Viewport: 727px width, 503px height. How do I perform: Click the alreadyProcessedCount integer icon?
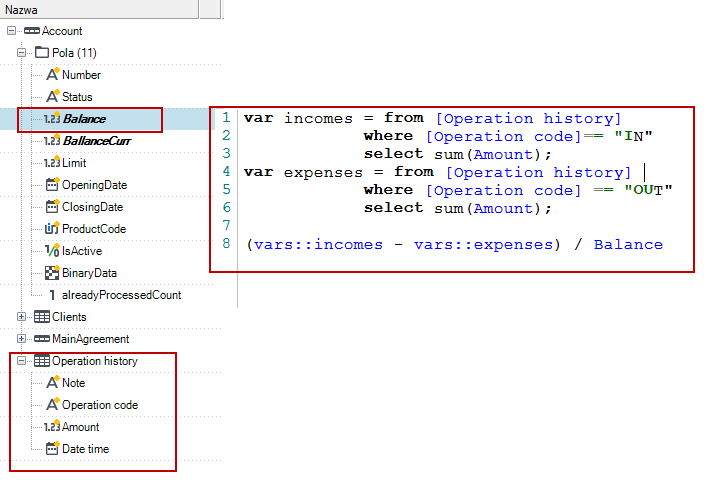point(52,295)
